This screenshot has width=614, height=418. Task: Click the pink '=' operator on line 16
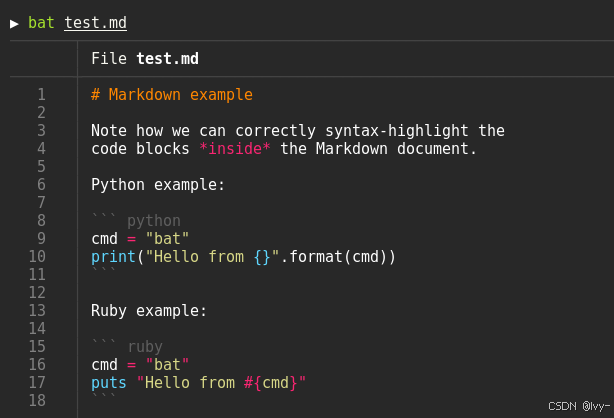click(132, 366)
